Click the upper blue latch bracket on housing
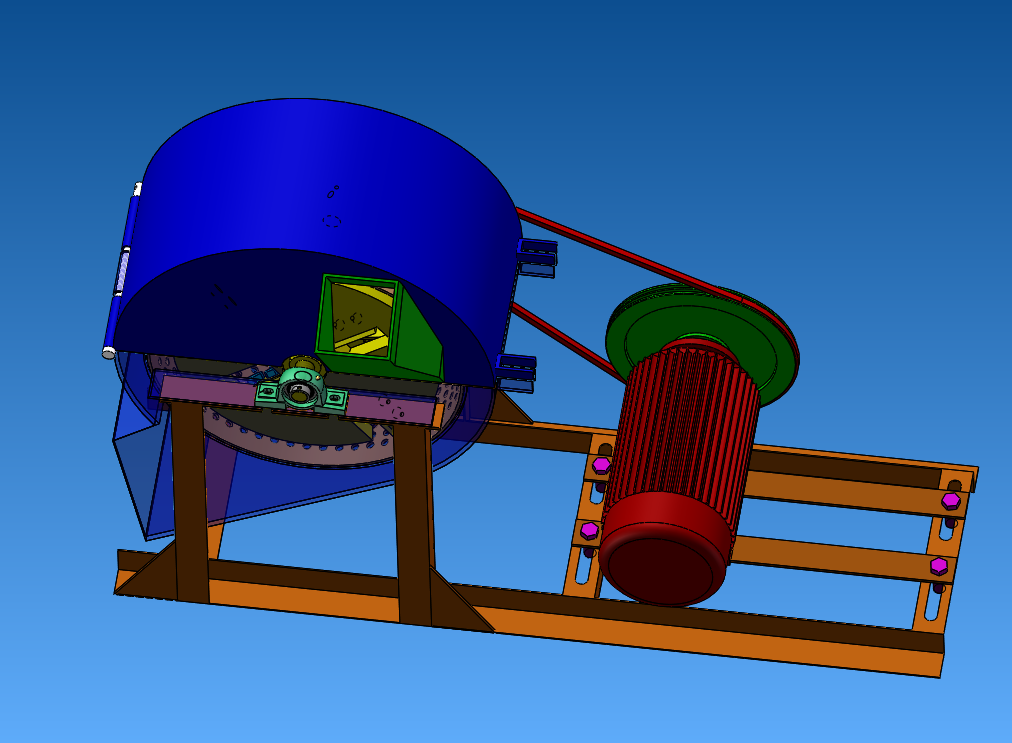Screen dimensions: 1012x743 point(538,257)
